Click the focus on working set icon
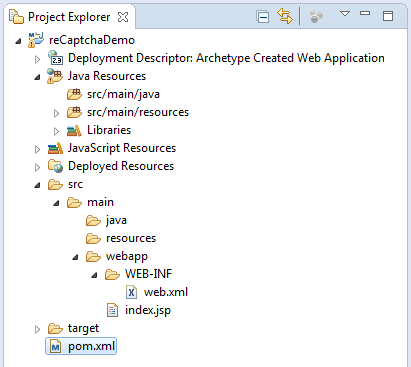This screenshot has height=367, width=411. [x=316, y=17]
